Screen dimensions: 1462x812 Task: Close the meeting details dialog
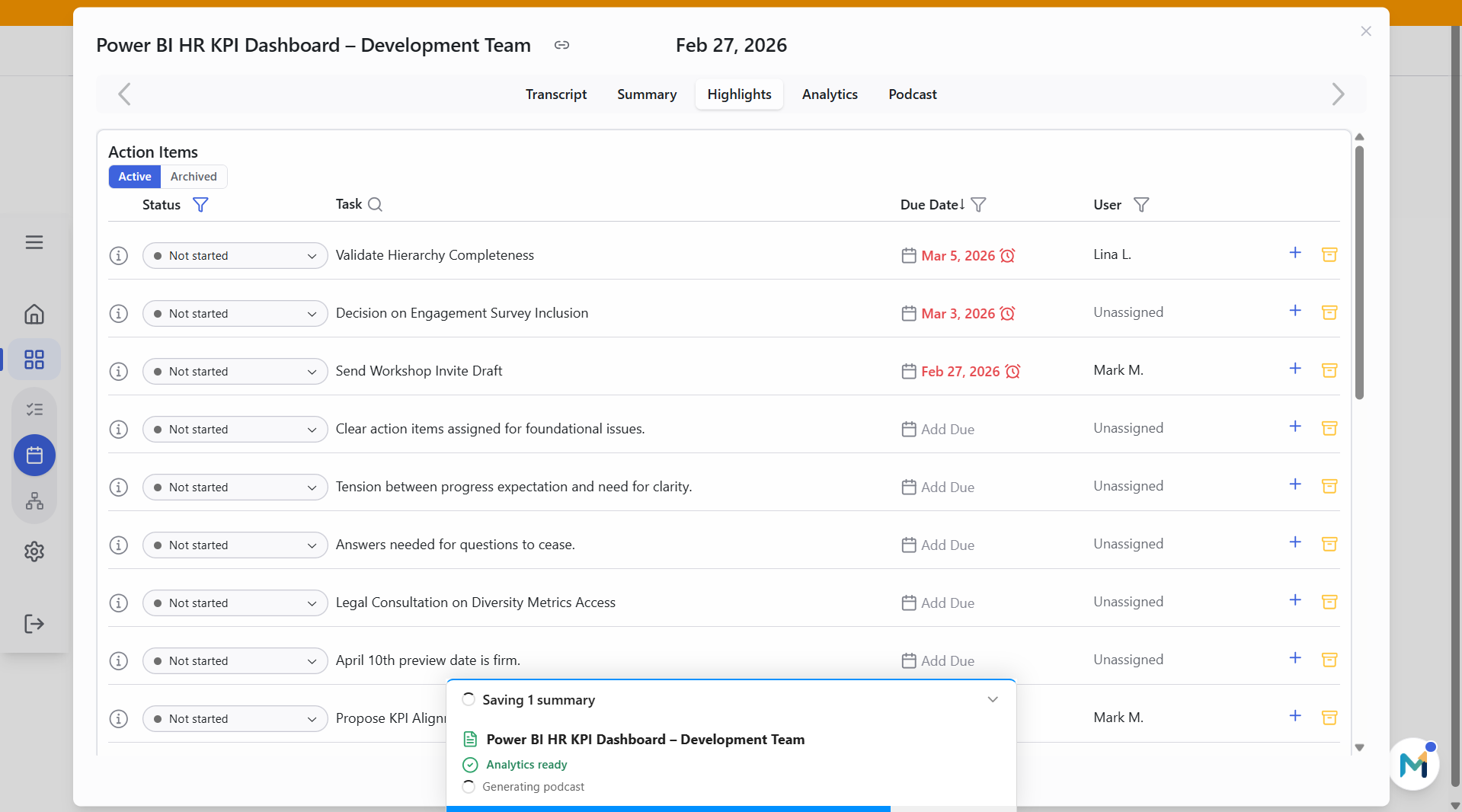point(1366,31)
